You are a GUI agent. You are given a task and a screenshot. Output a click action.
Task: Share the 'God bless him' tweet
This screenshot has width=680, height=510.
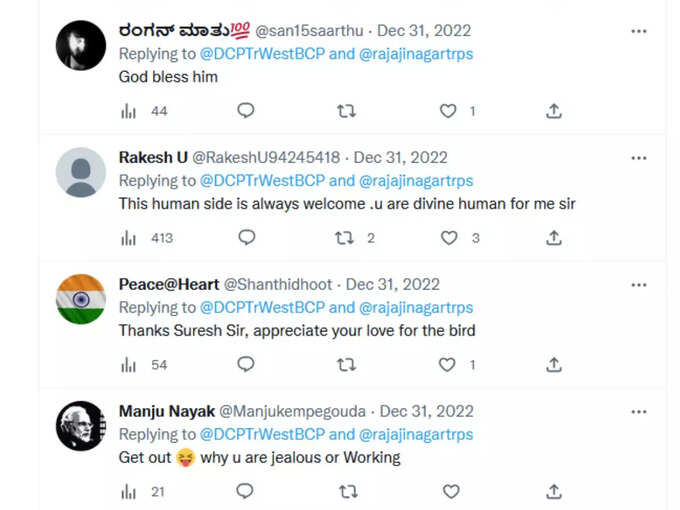coord(554,111)
